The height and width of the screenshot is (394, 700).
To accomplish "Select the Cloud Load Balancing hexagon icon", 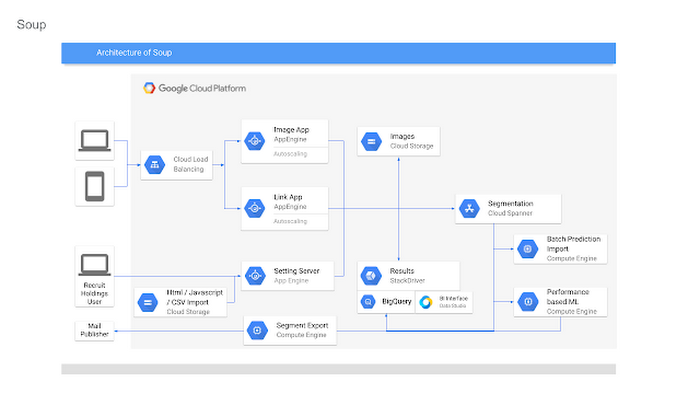I will pyautogui.click(x=155, y=165).
